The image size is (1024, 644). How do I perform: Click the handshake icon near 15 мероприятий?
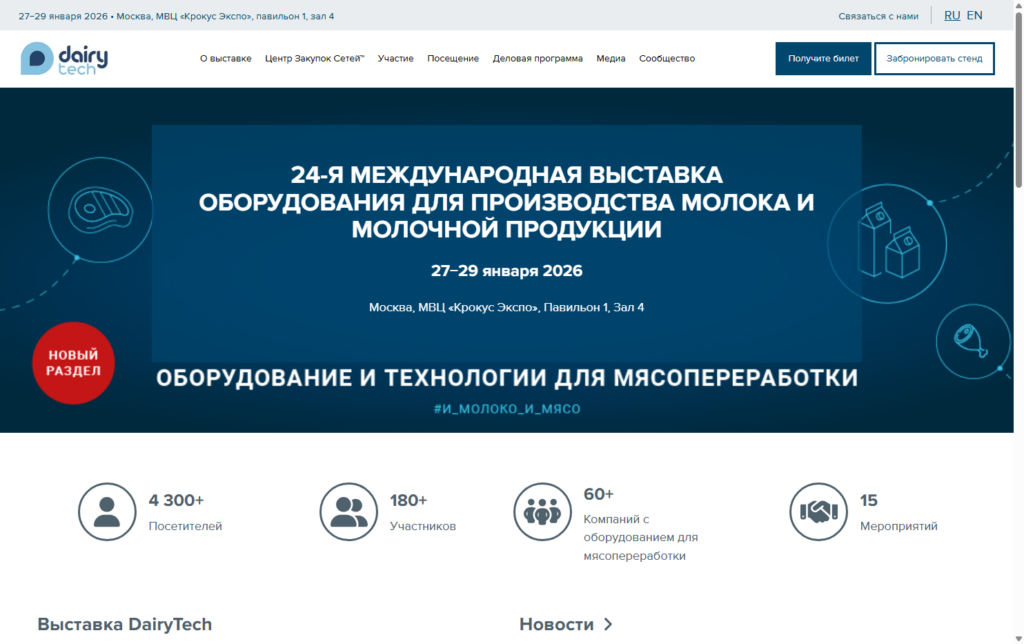818,511
